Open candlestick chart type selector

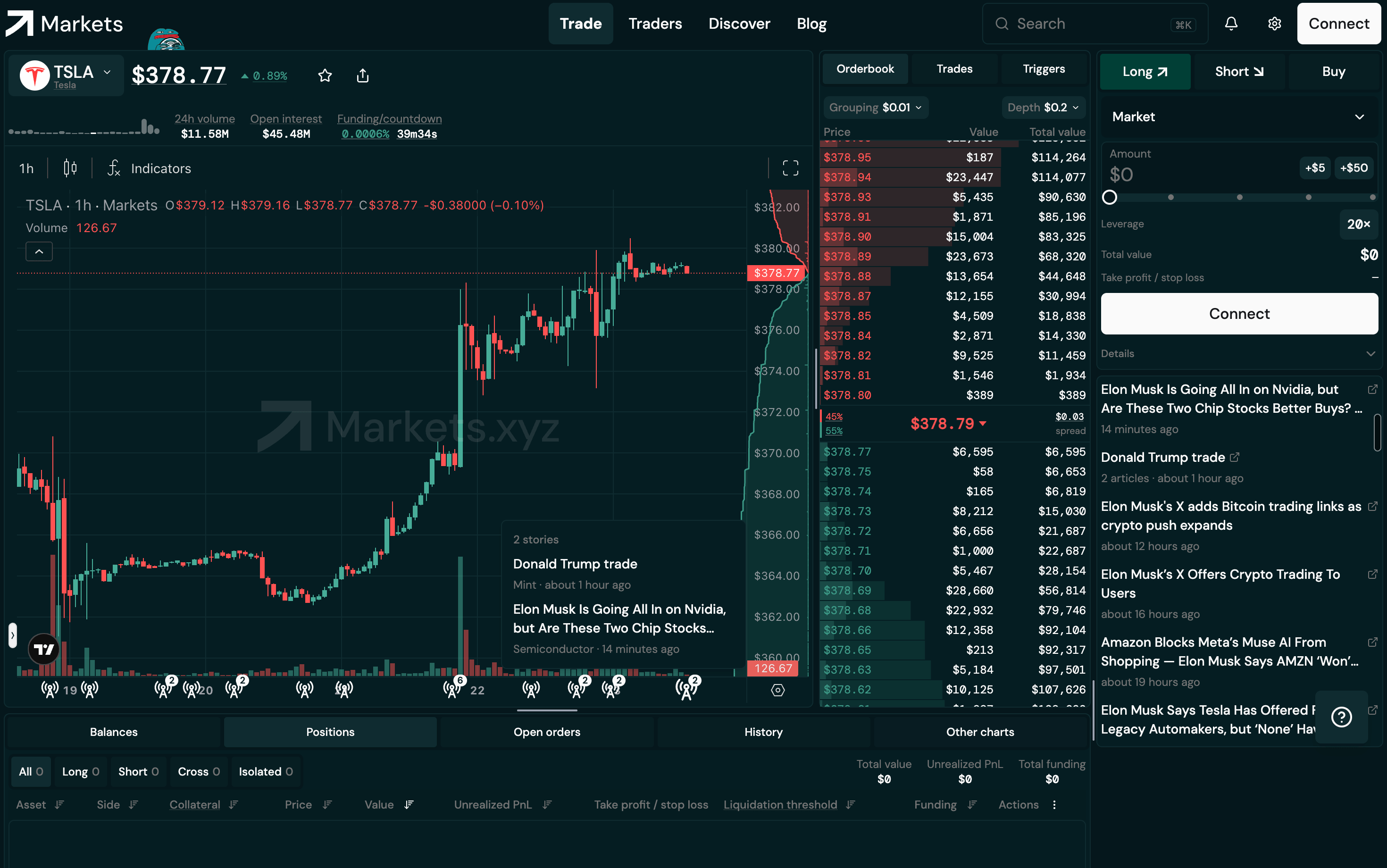(x=70, y=168)
